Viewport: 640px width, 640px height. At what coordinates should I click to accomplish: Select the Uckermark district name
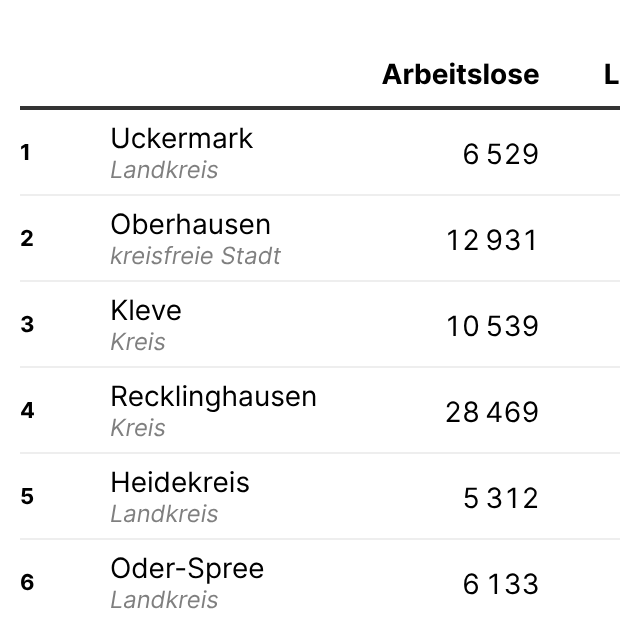(181, 138)
